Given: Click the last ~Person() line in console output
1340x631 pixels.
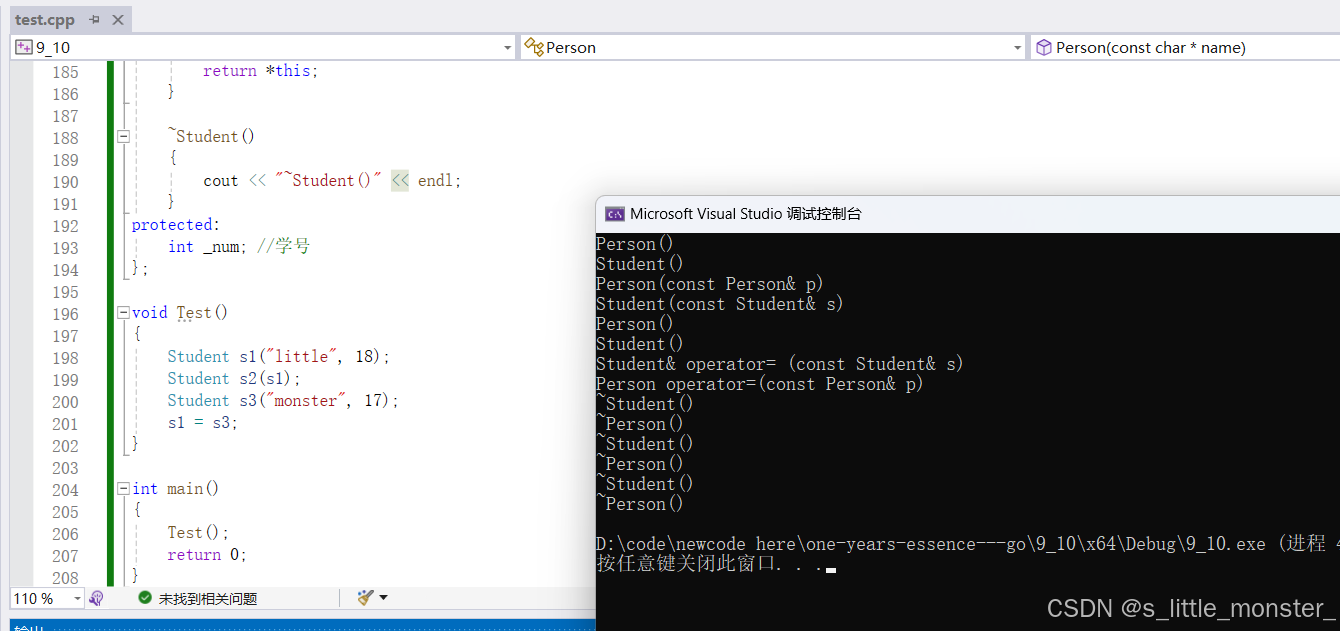Looking at the screenshot, I should tap(640, 504).
